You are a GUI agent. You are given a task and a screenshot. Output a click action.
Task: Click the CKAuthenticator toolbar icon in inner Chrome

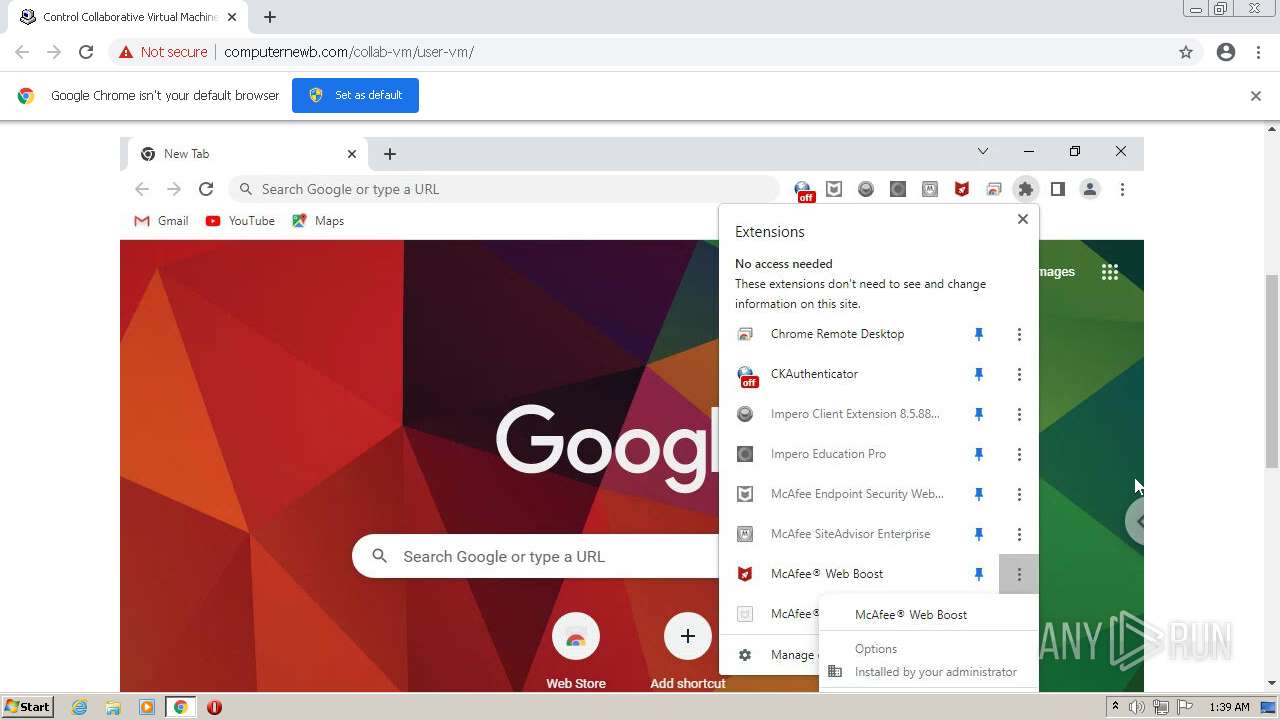(x=803, y=190)
